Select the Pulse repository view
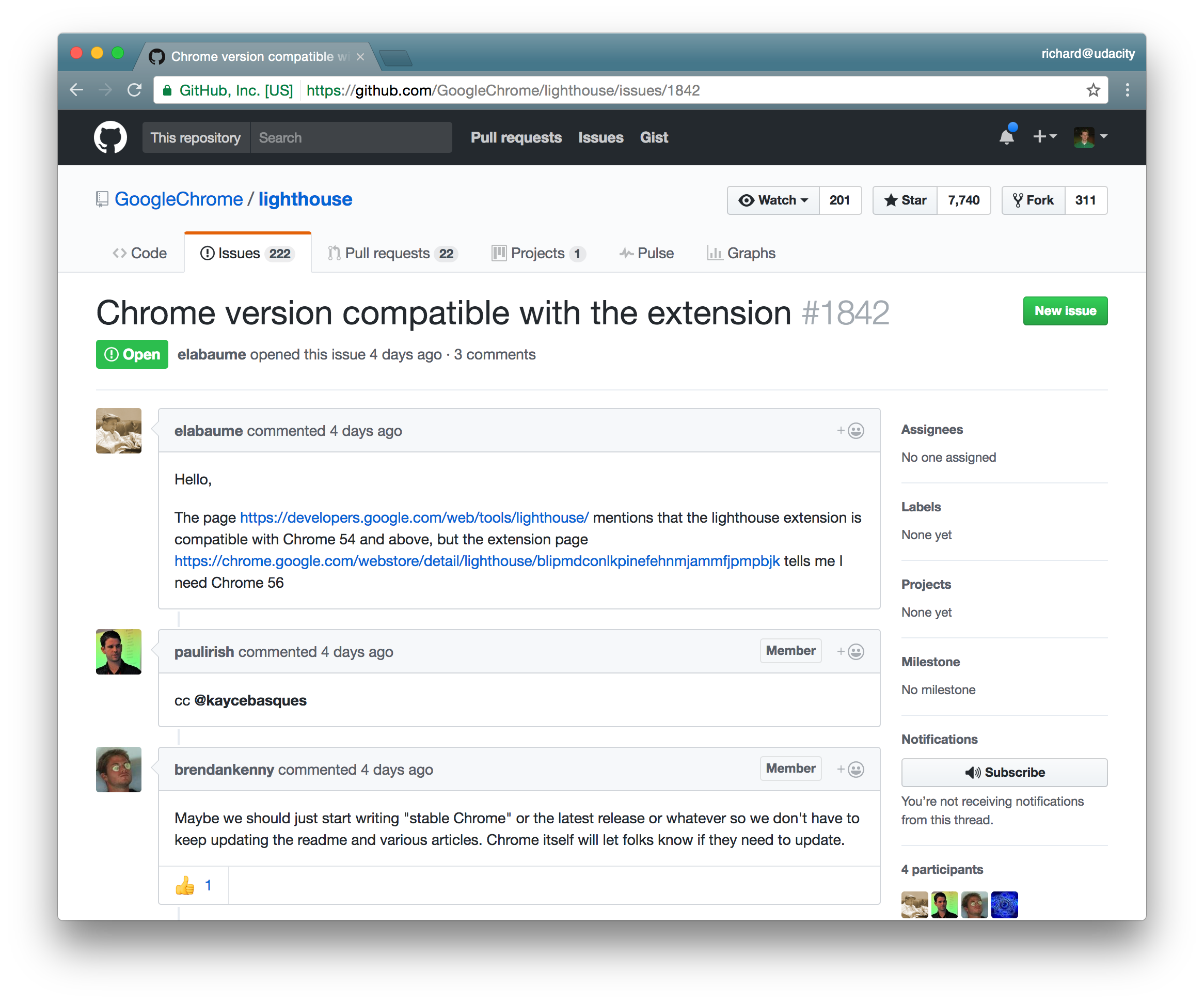 coord(647,253)
